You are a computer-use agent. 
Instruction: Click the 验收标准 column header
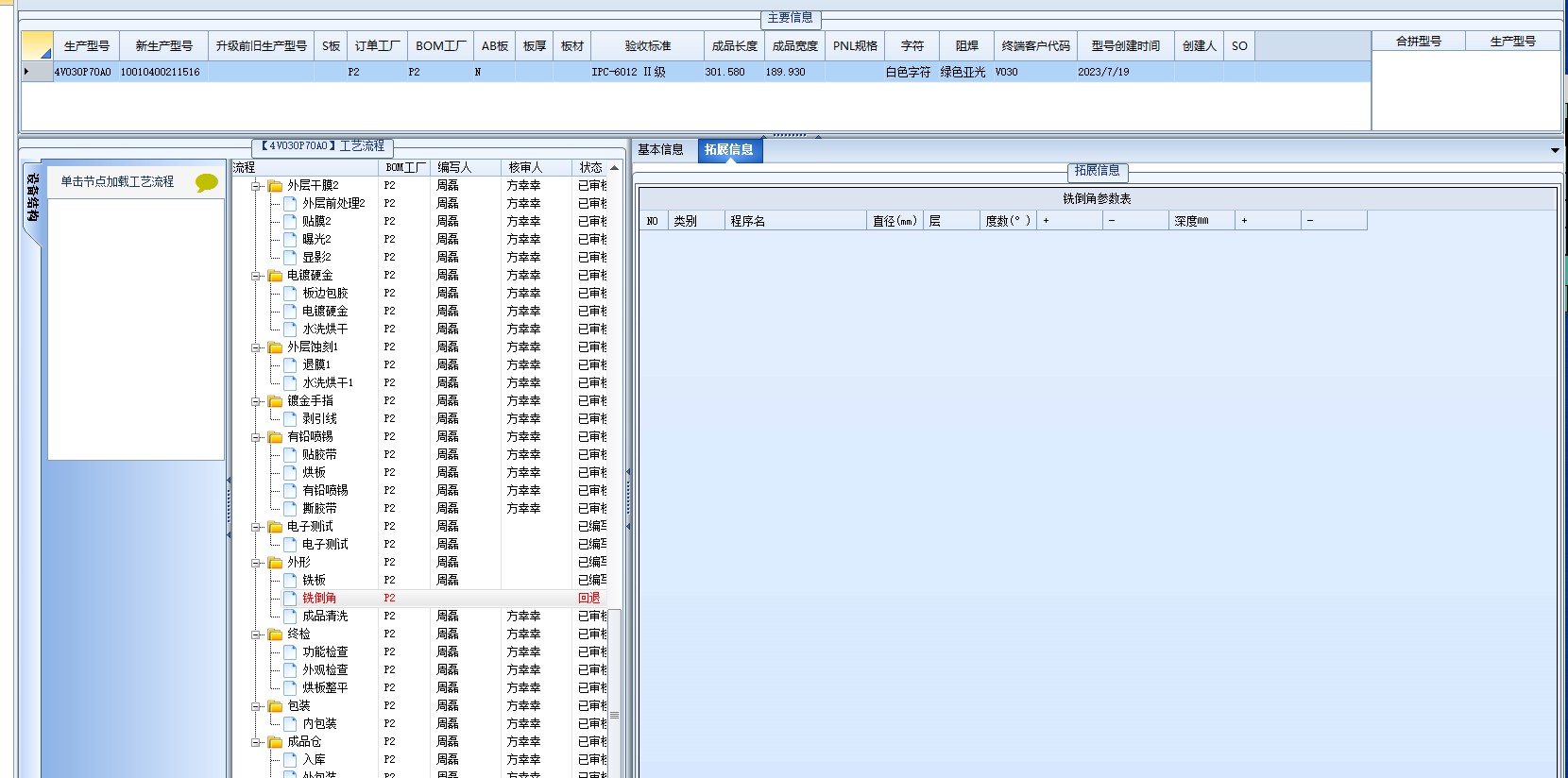pos(648,46)
